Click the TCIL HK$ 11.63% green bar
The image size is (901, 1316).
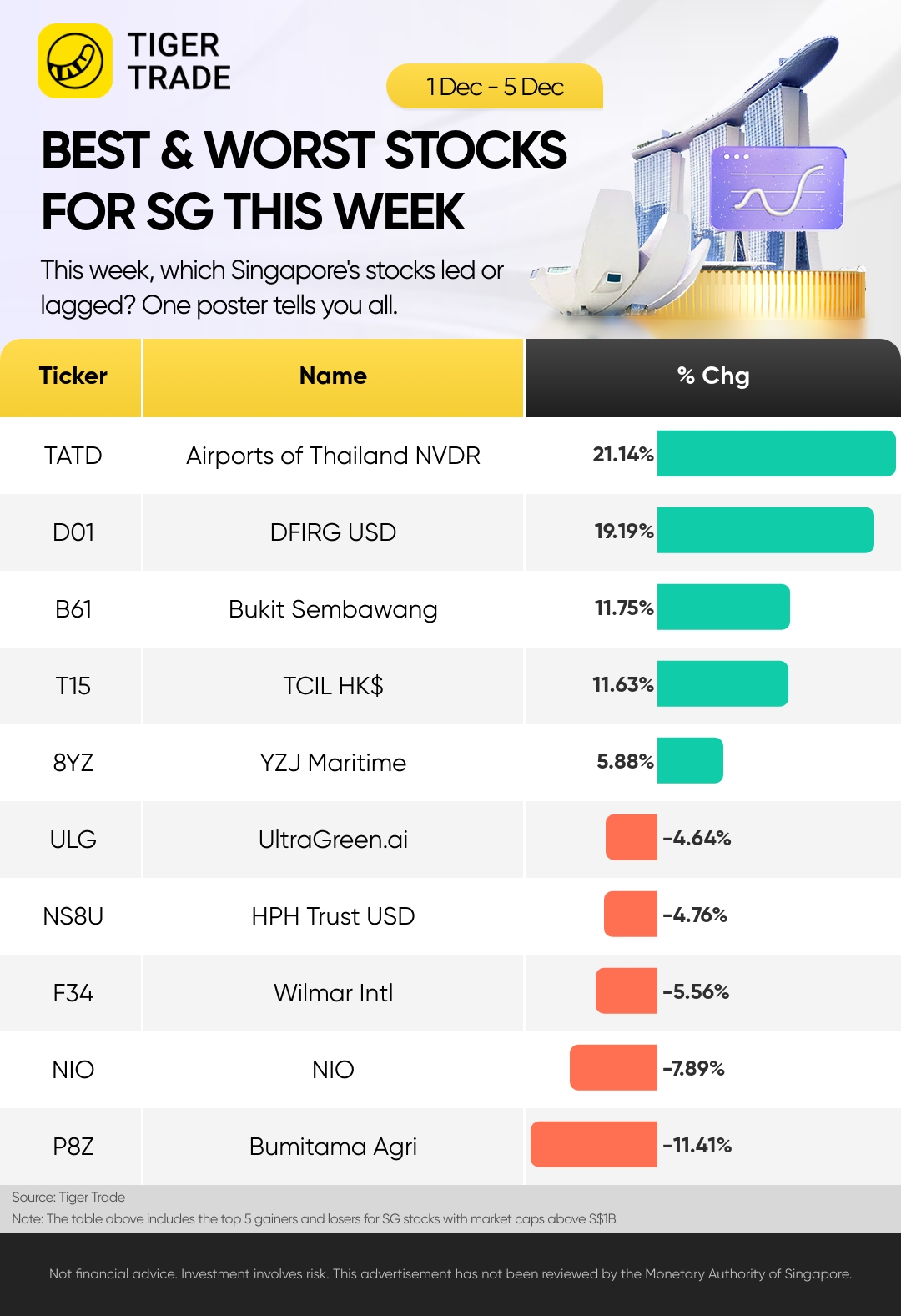click(x=722, y=683)
